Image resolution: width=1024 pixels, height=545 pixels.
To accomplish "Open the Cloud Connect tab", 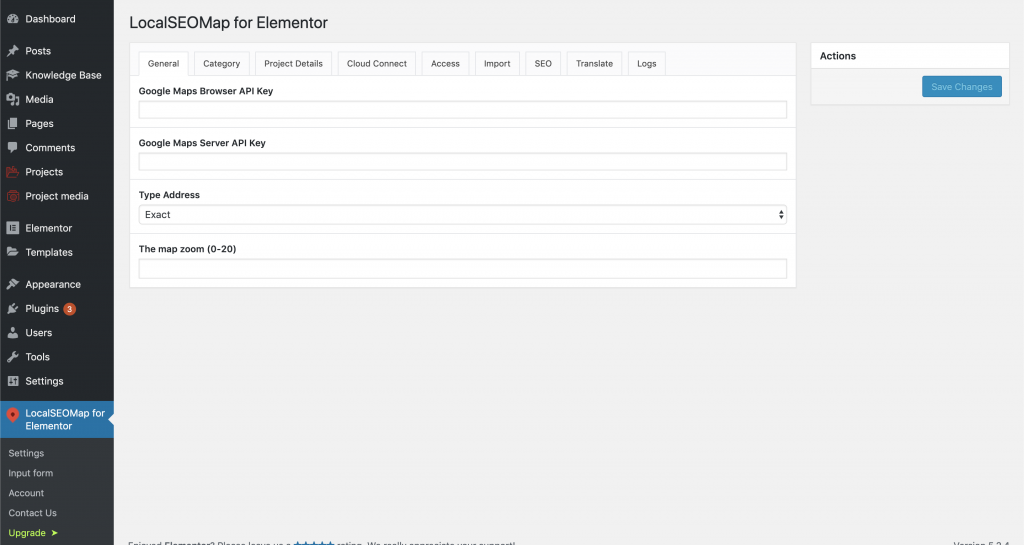I will pyautogui.click(x=376, y=64).
